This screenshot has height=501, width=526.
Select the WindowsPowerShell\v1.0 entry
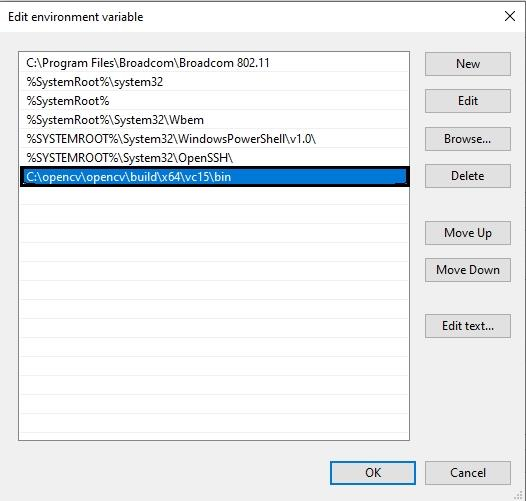click(x=214, y=139)
